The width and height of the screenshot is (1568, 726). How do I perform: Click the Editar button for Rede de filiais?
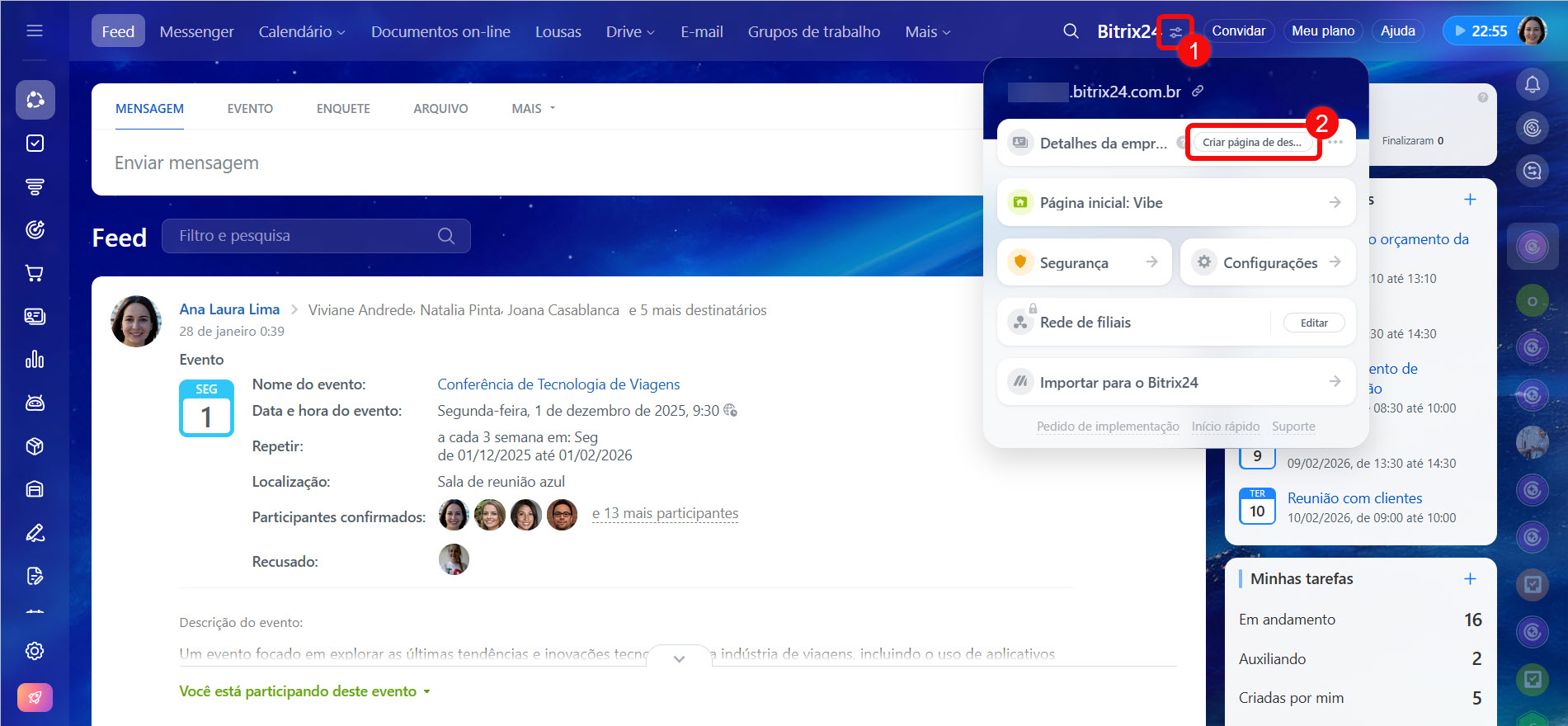tap(1313, 323)
